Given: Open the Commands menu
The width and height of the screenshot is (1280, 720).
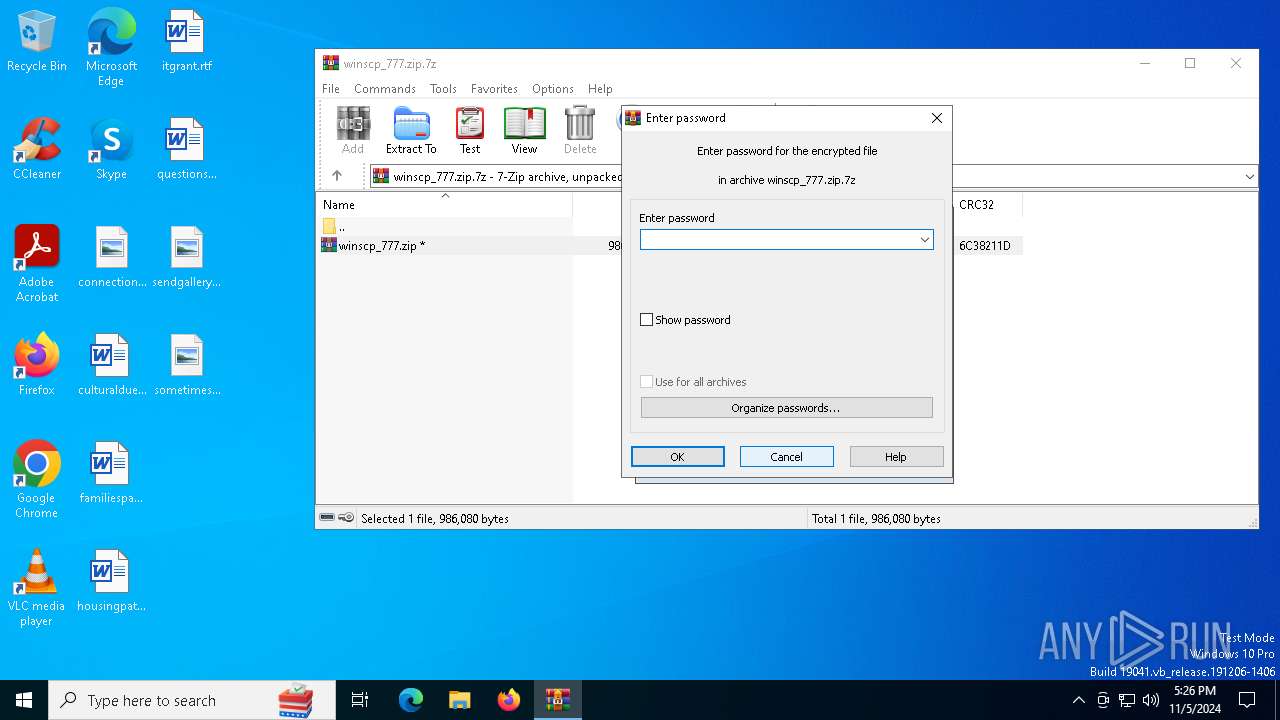Looking at the screenshot, I should coord(385,89).
